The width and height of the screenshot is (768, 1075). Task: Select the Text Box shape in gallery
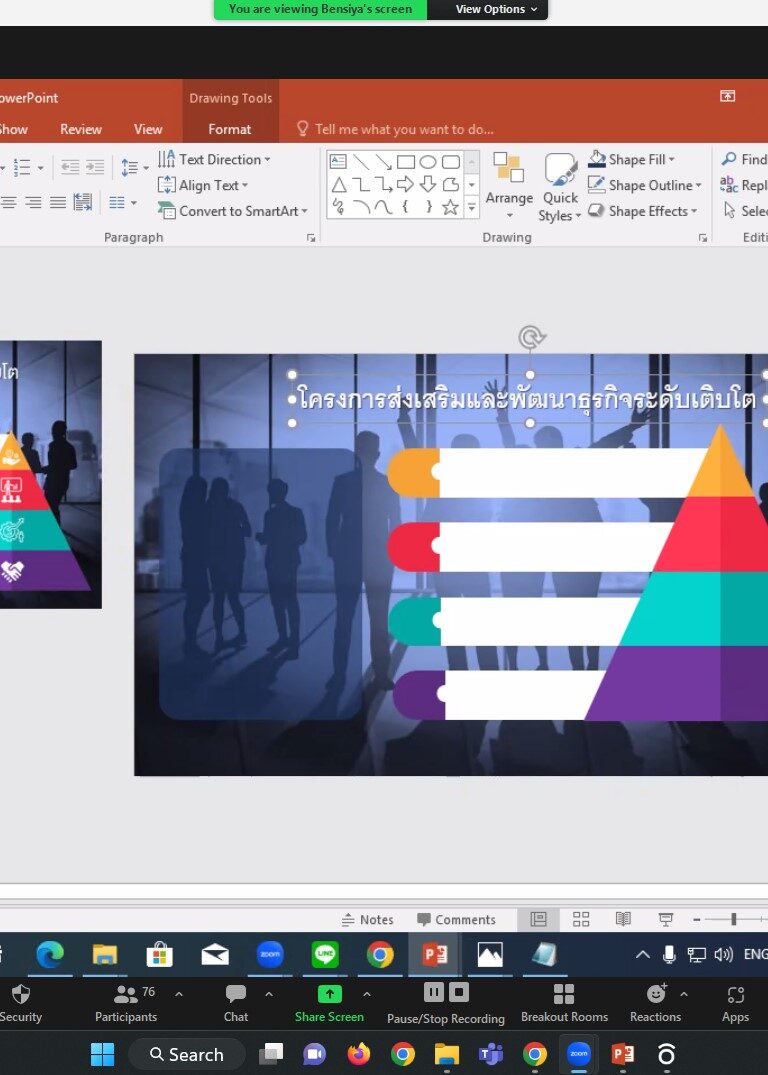pyautogui.click(x=338, y=162)
